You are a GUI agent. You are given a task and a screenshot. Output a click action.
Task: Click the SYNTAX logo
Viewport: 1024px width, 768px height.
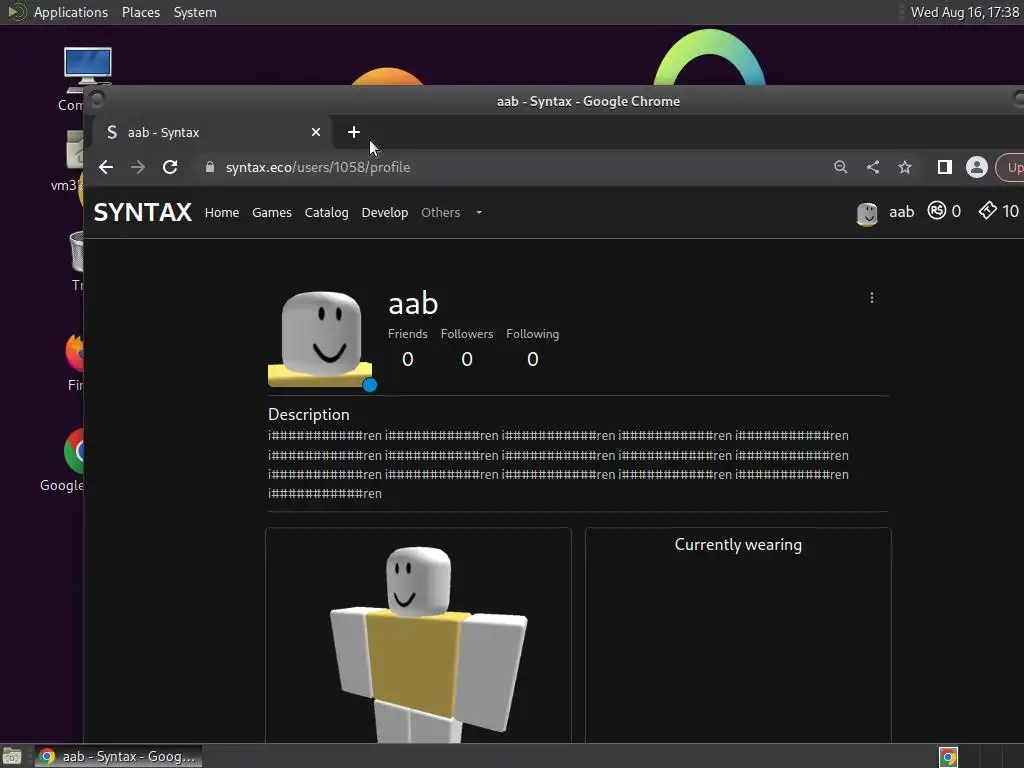[142, 212]
